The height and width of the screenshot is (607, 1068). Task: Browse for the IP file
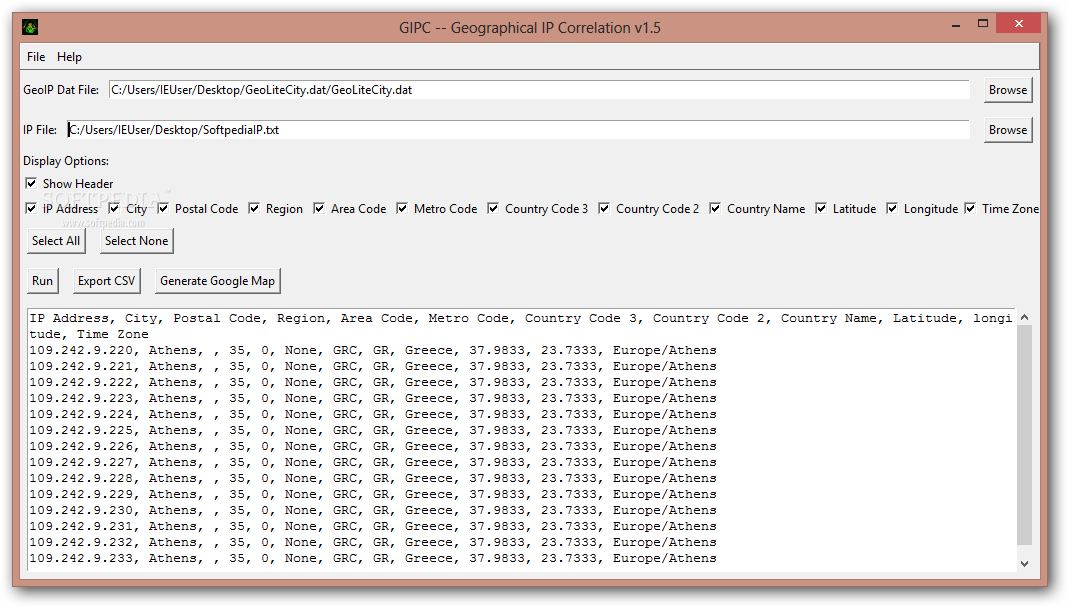(1008, 130)
